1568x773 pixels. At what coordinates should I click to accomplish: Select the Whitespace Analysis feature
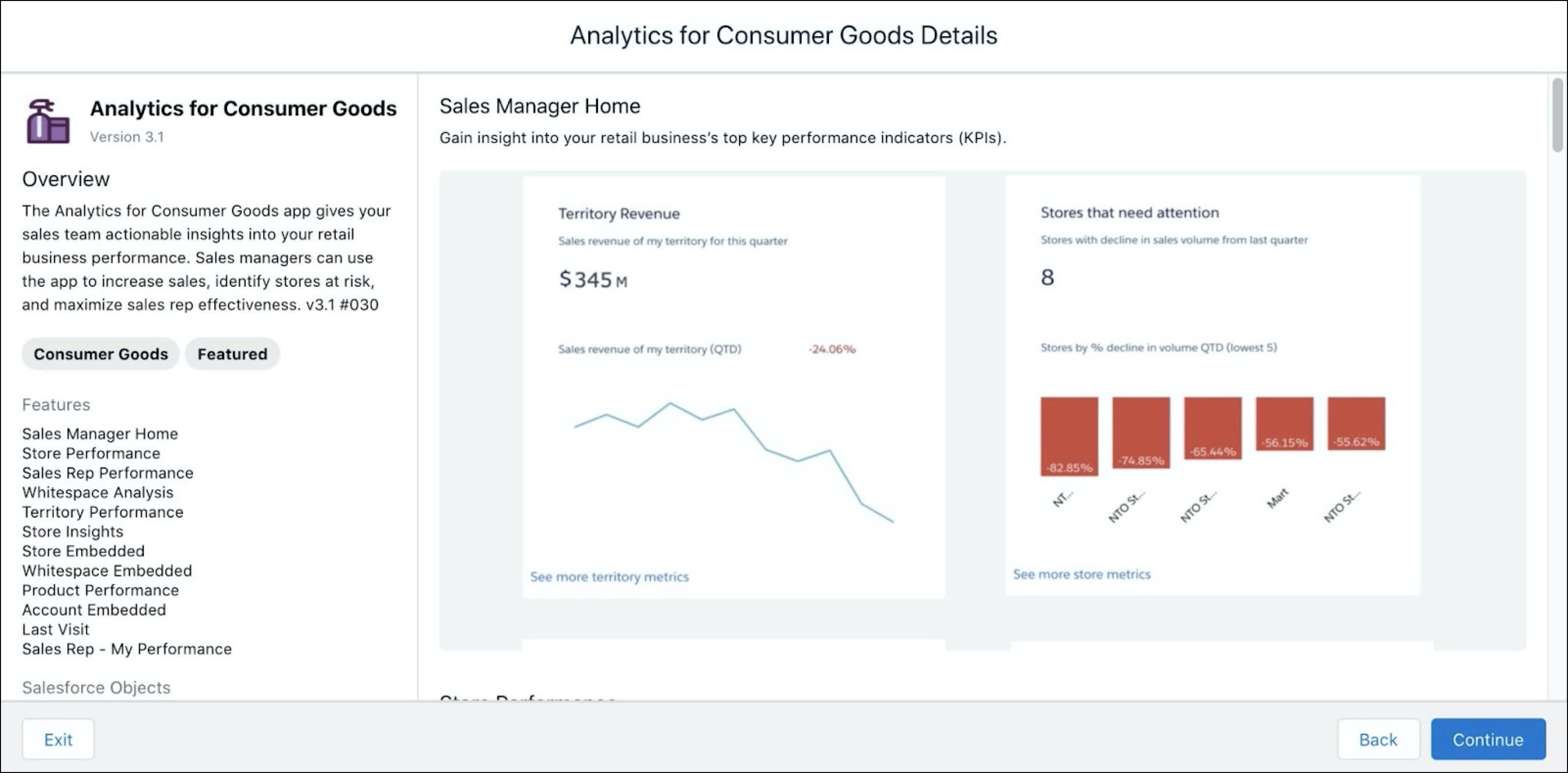pos(97,491)
